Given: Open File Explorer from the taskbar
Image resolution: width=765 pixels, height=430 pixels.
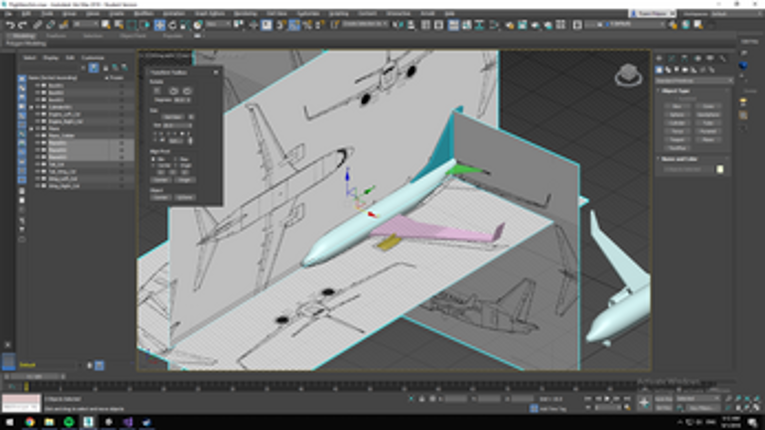Looking at the screenshot, I should (x=49, y=422).
